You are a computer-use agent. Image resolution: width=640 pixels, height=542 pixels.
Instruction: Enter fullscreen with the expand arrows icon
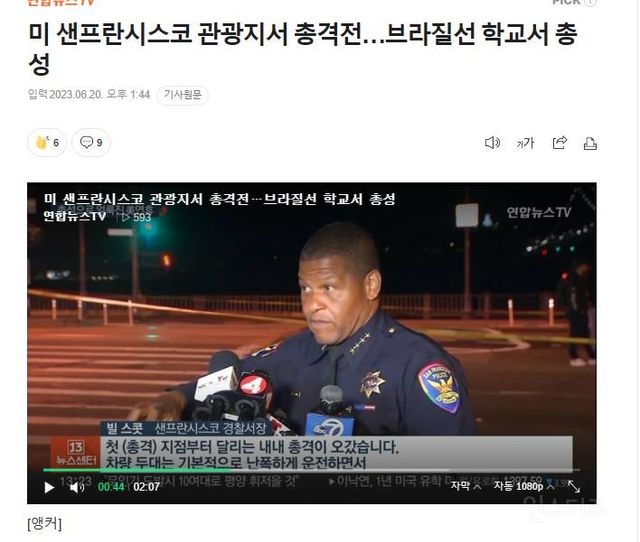(574, 486)
